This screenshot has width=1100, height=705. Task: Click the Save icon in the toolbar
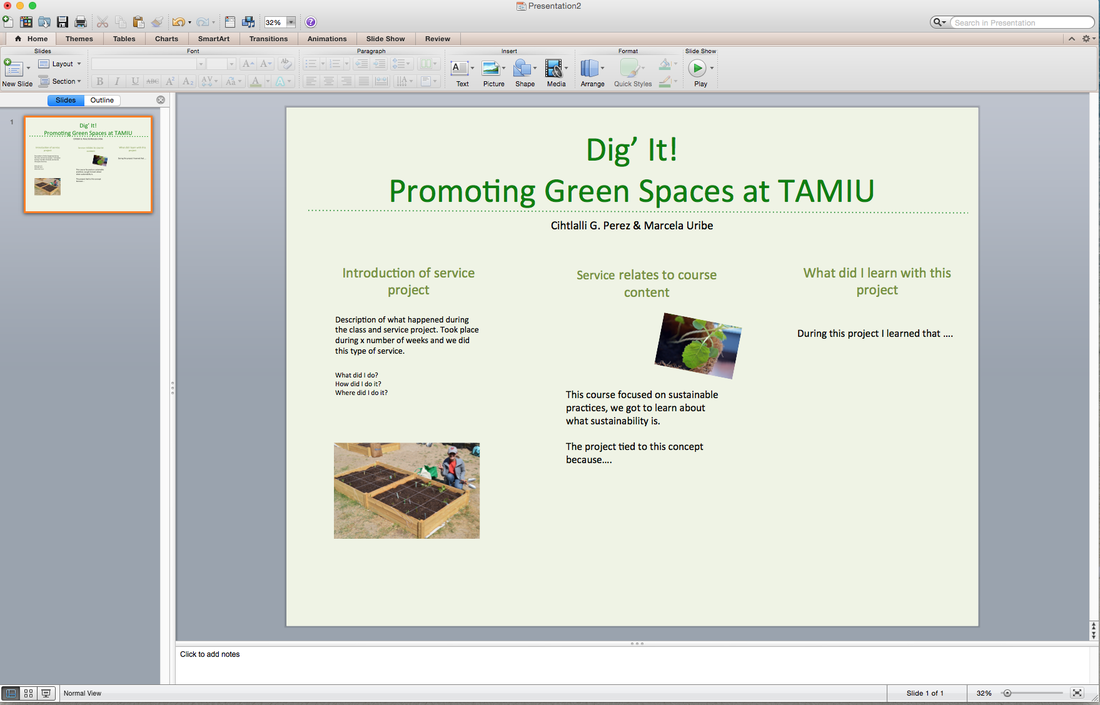[62, 22]
